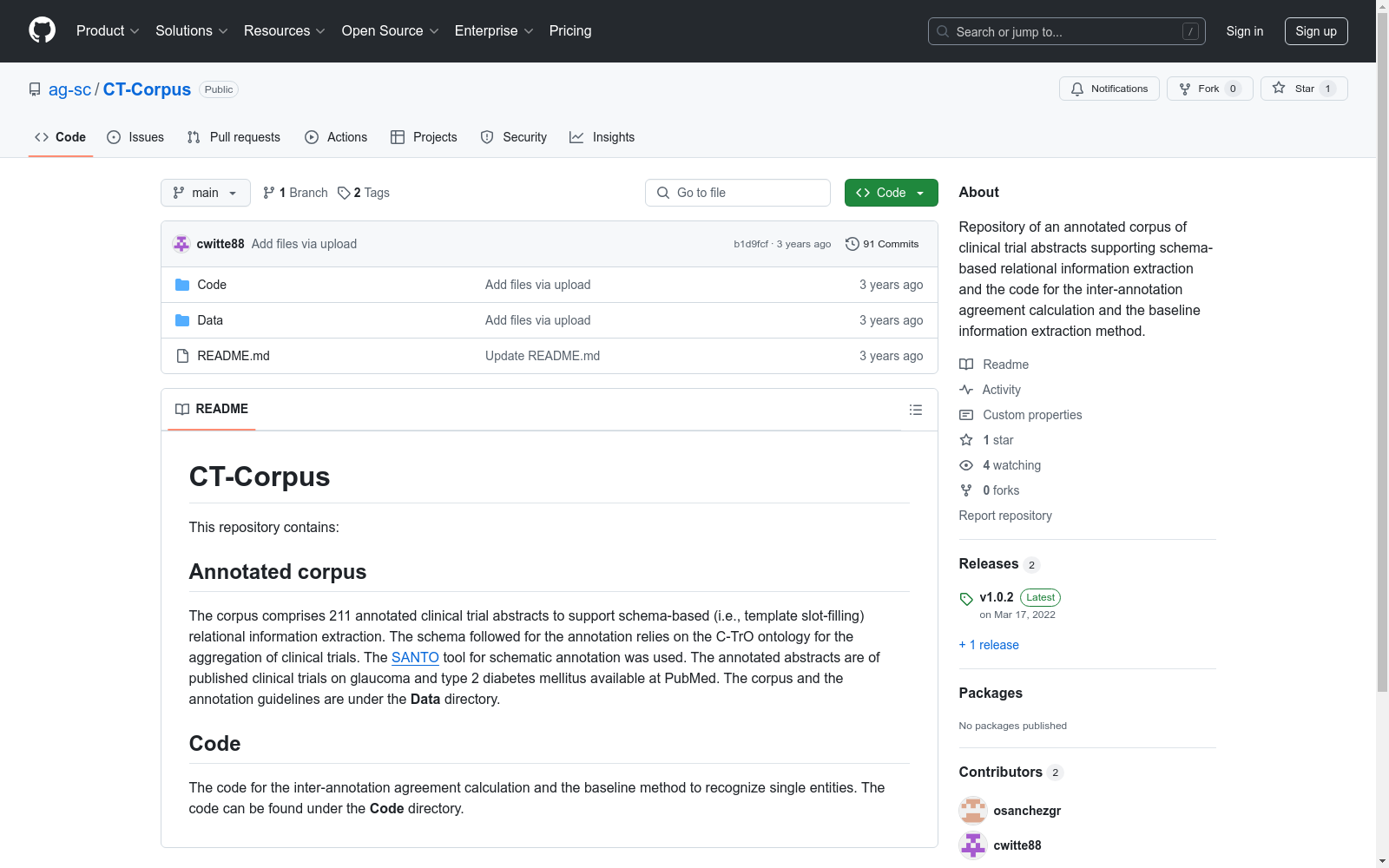The height and width of the screenshot is (868, 1389).
Task: Switch to the Actions tab
Action: tap(336, 137)
